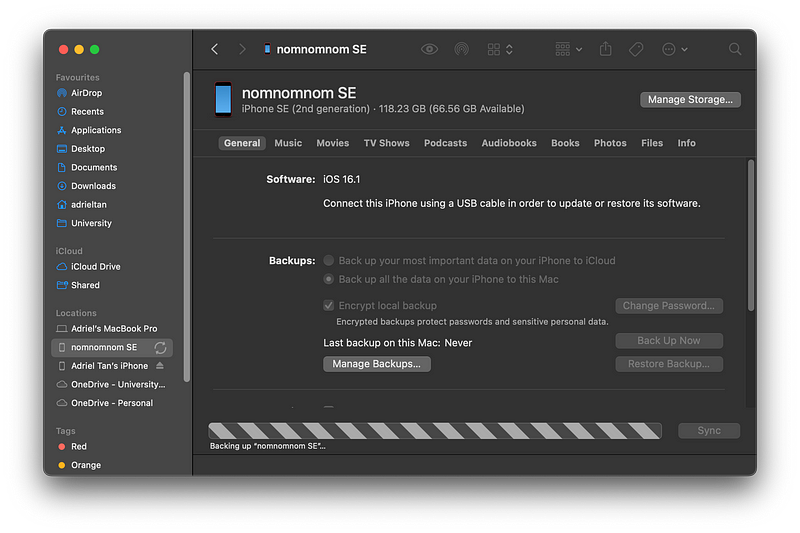Switch to the TV Shows tab

(386, 143)
